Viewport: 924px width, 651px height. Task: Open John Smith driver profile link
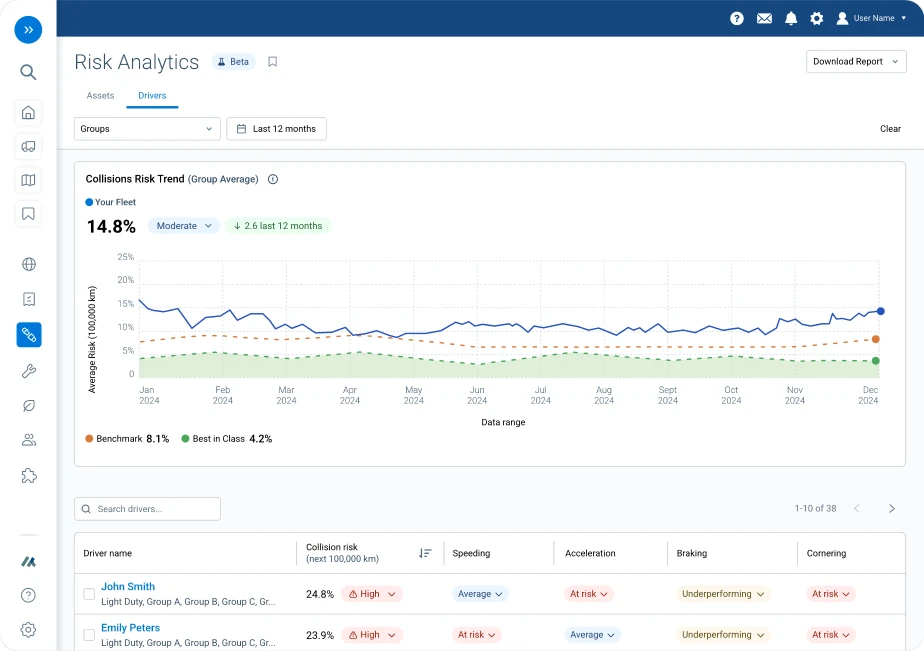(x=128, y=587)
